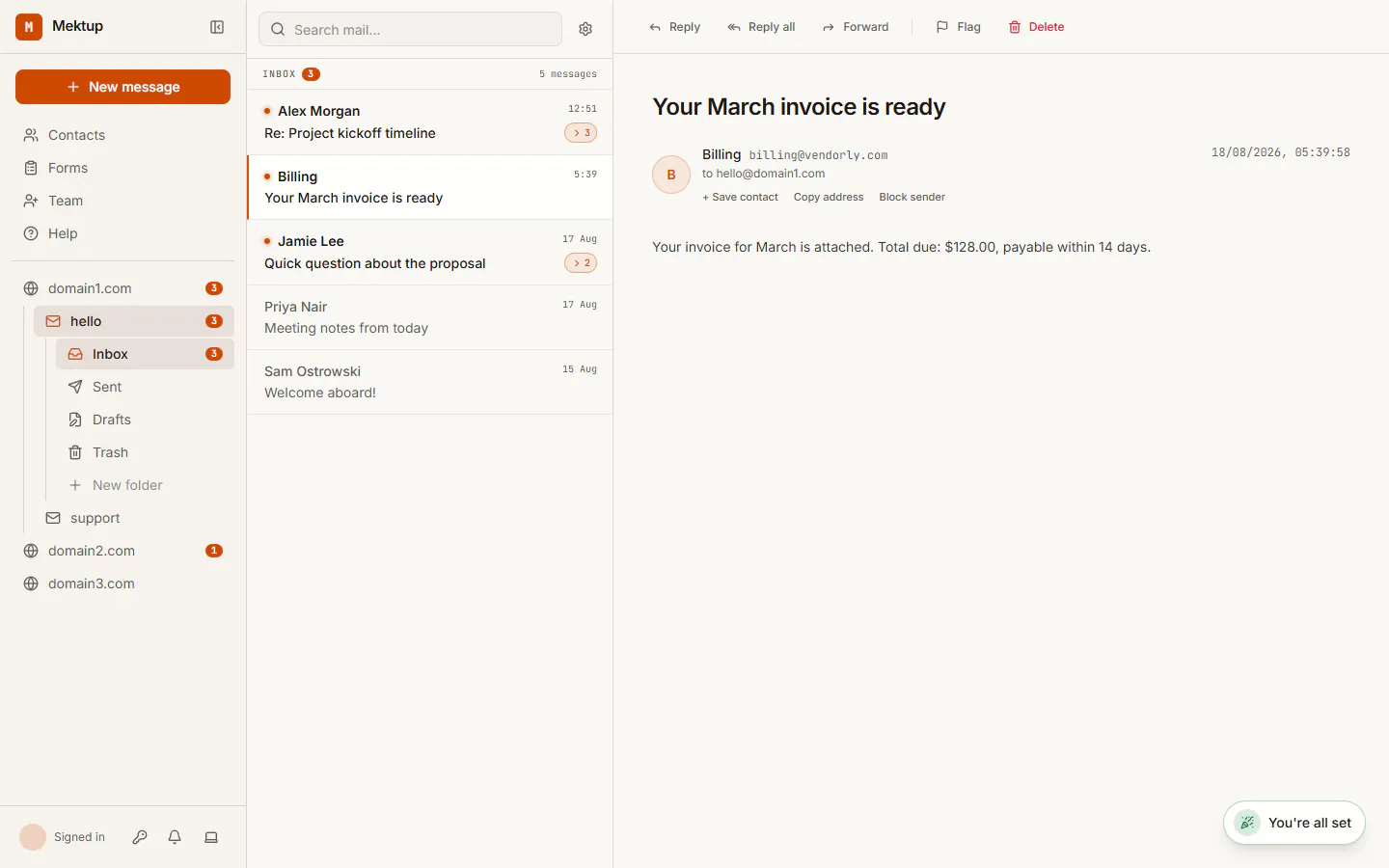Click the Help question-mark icon
This screenshot has width=1389, height=868.
pos(31,233)
